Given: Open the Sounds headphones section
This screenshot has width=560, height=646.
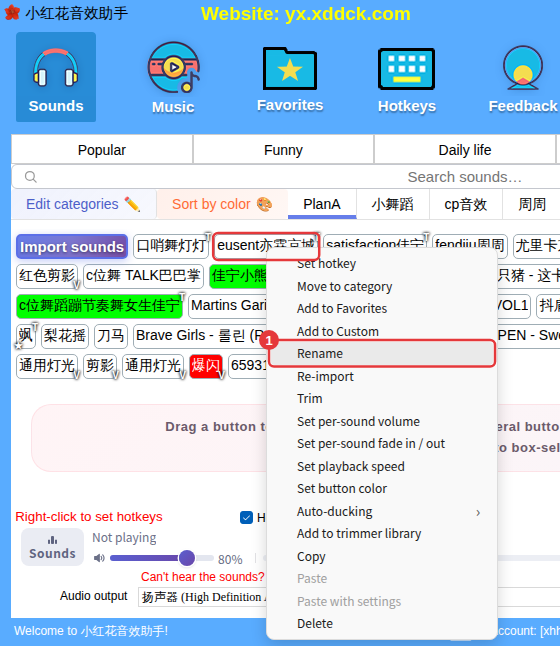Looking at the screenshot, I should point(56,77).
